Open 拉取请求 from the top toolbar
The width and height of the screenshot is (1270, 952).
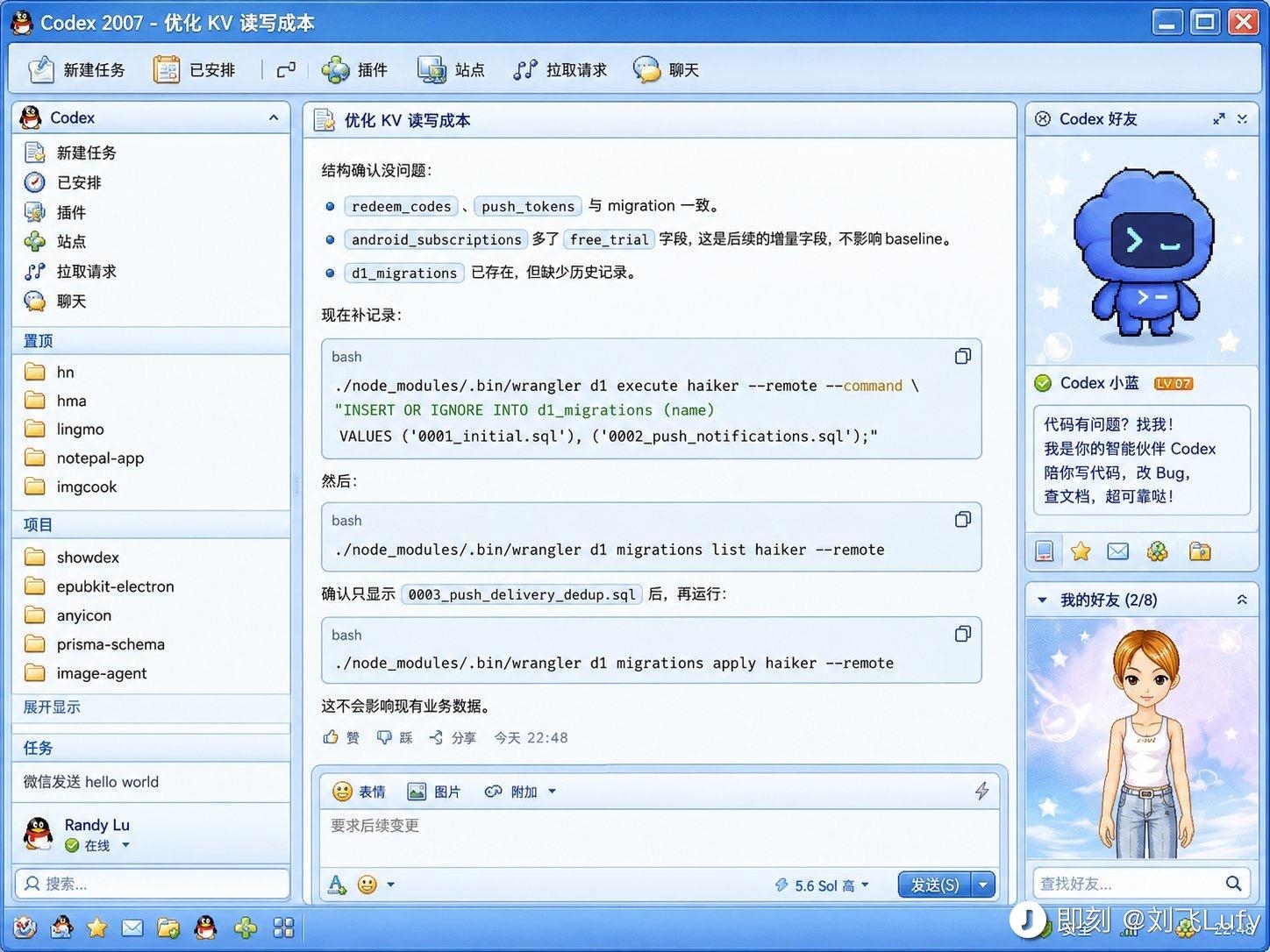560,70
